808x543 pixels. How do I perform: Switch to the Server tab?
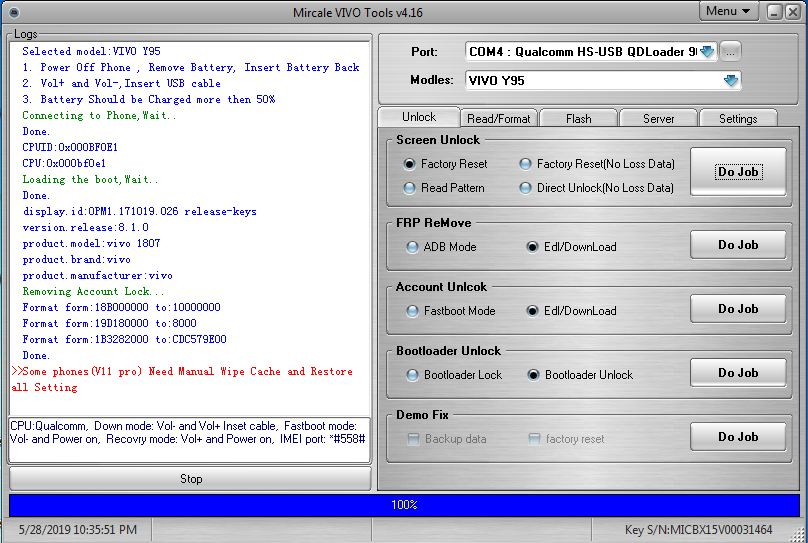point(658,118)
